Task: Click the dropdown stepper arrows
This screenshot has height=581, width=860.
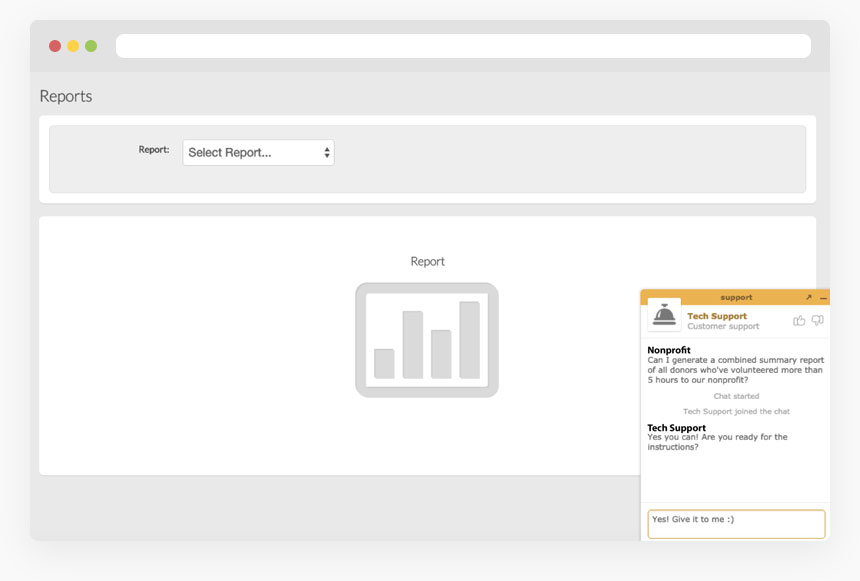Action: pyautogui.click(x=326, y=152)
